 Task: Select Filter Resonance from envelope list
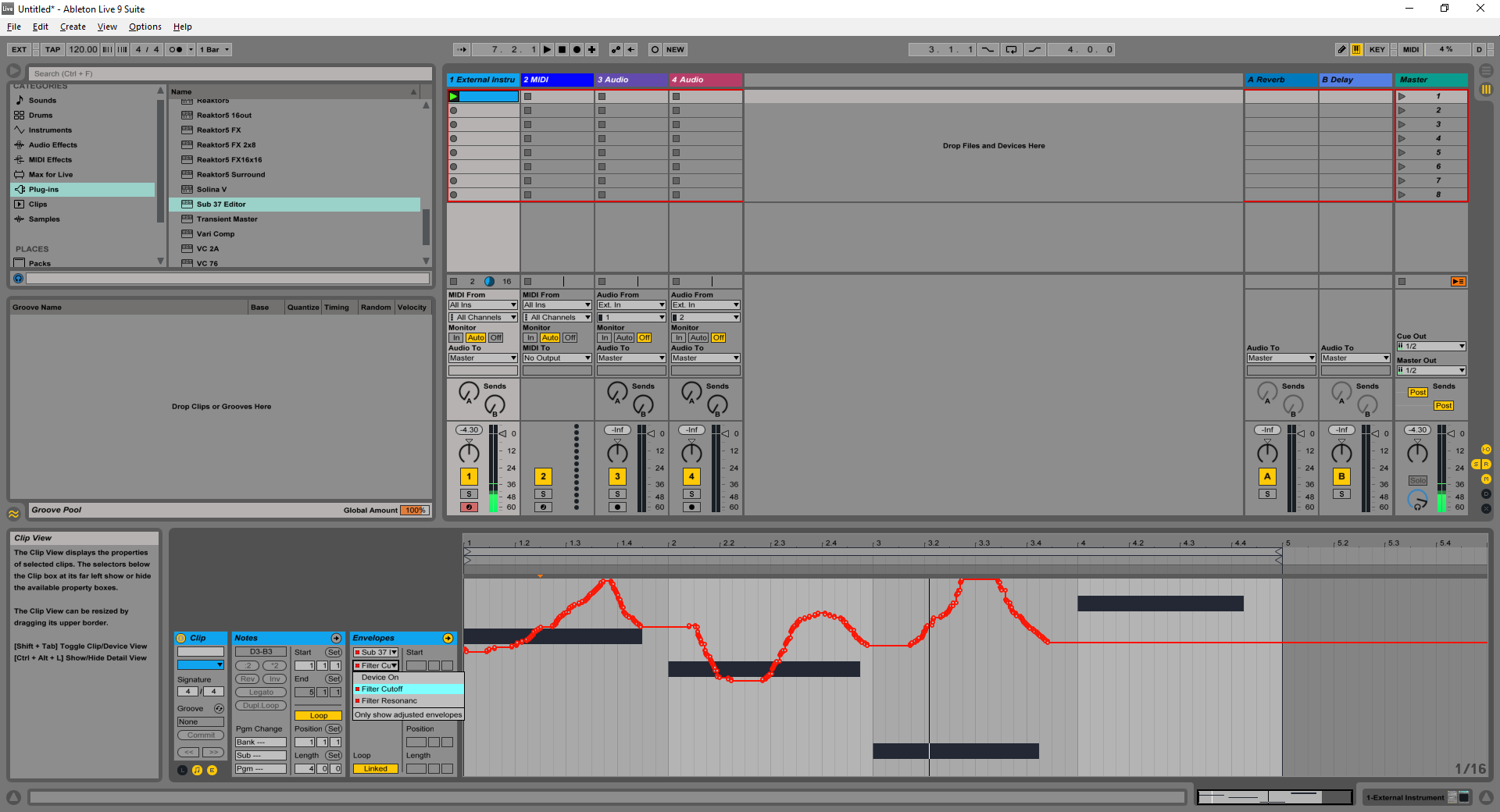click(389, 701)
